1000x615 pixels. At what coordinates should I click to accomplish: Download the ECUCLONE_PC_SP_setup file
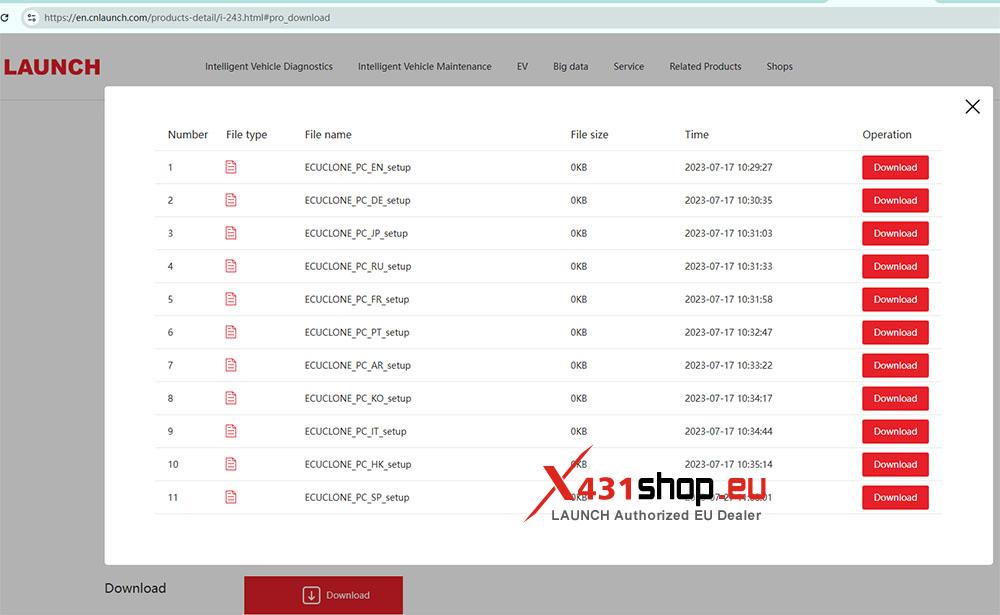(895, 497)
